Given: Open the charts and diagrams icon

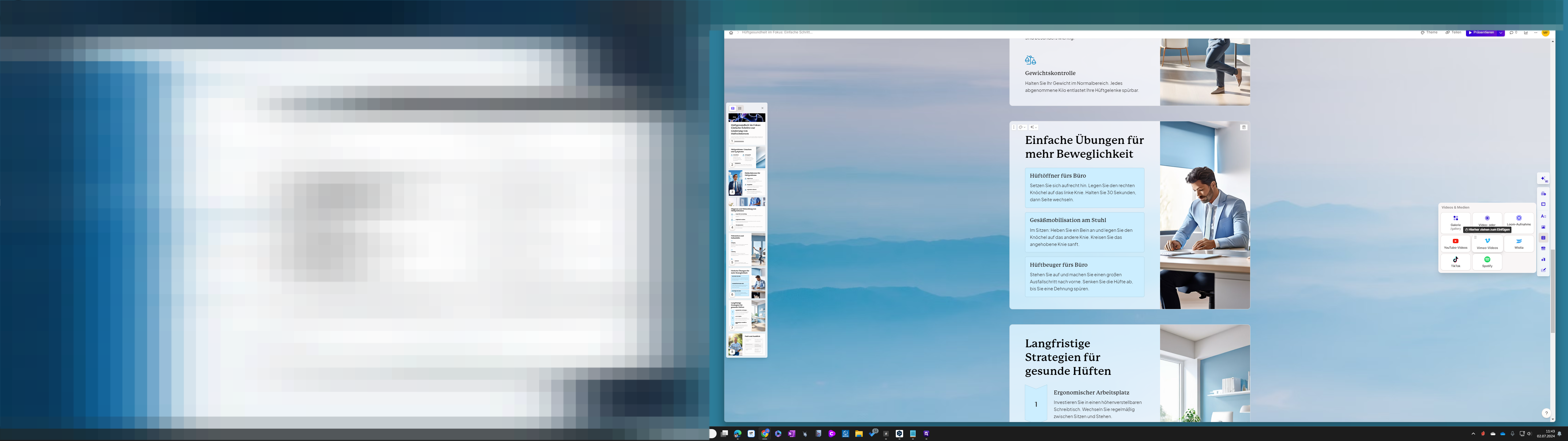Looking at the screenshot, I should [1543, 259].
